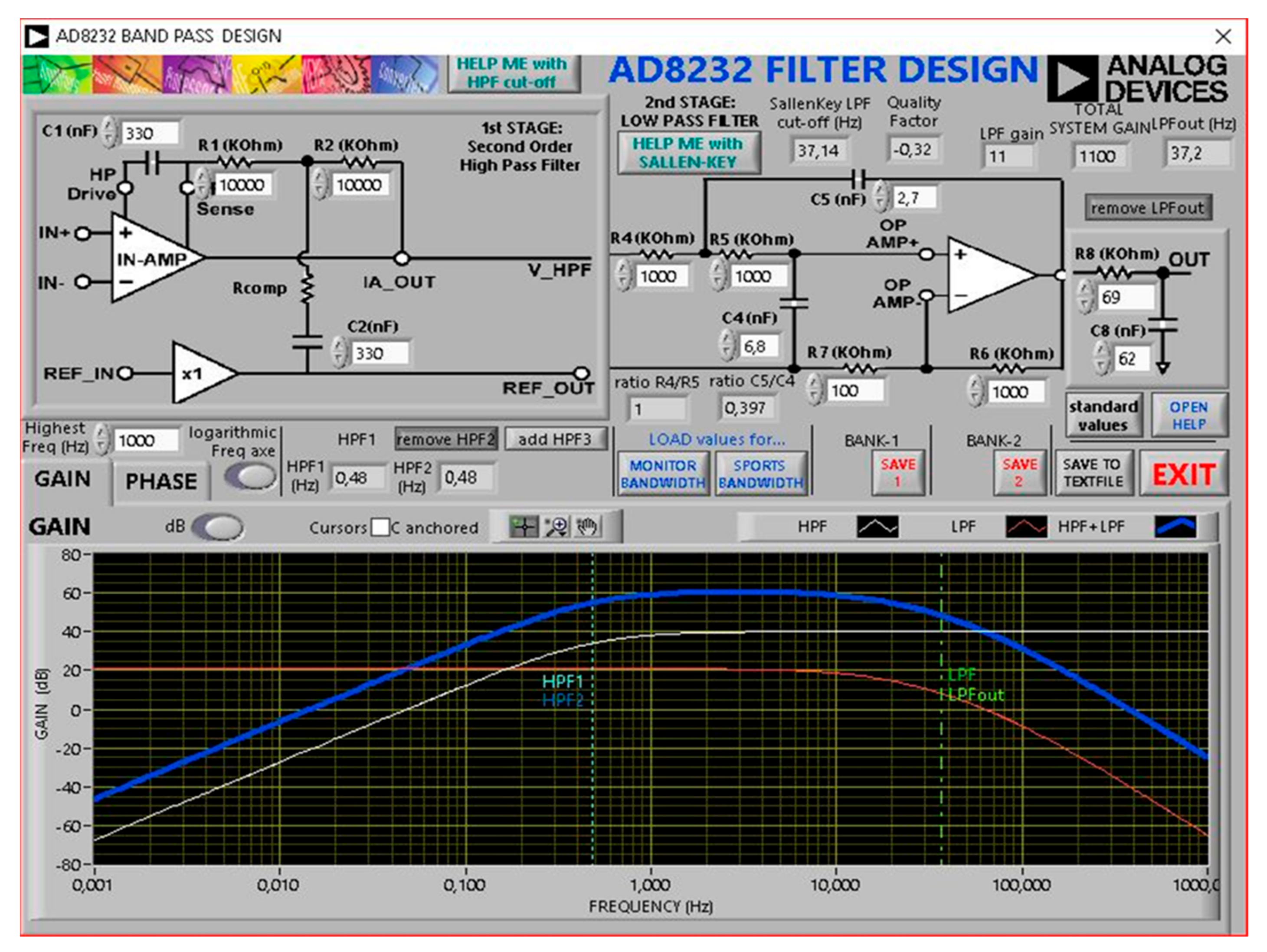Click the C1 (nF) stepper arrows

coord(109,132)
